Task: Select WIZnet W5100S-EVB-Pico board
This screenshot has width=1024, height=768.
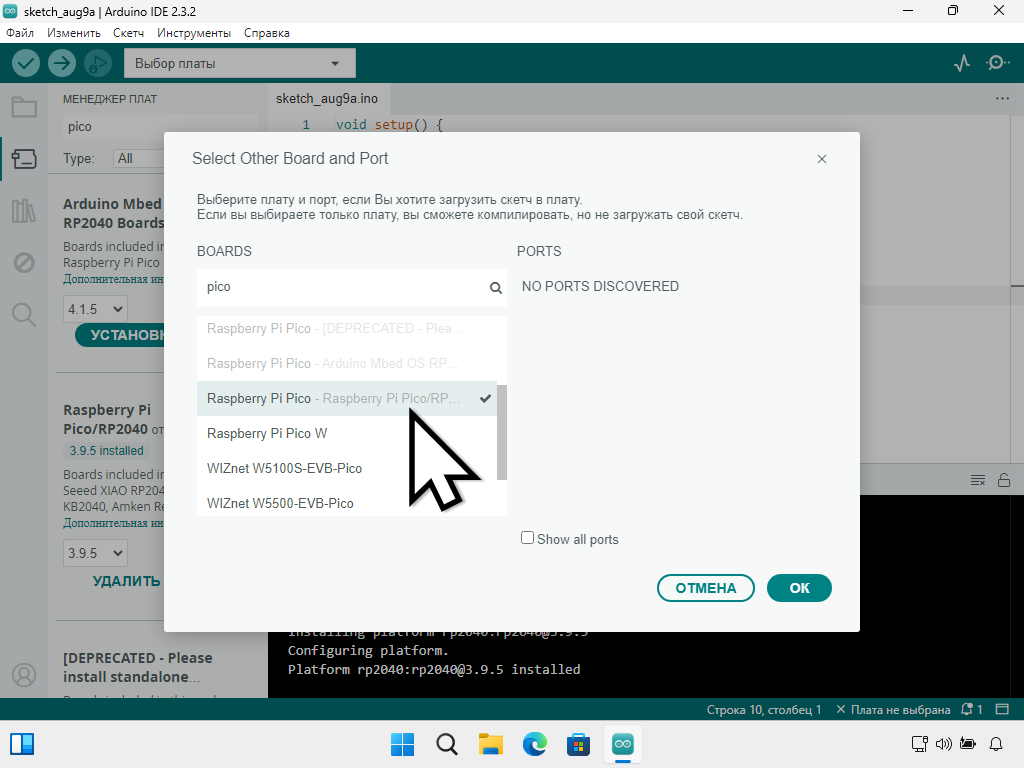Action: (x=347, y=468)
